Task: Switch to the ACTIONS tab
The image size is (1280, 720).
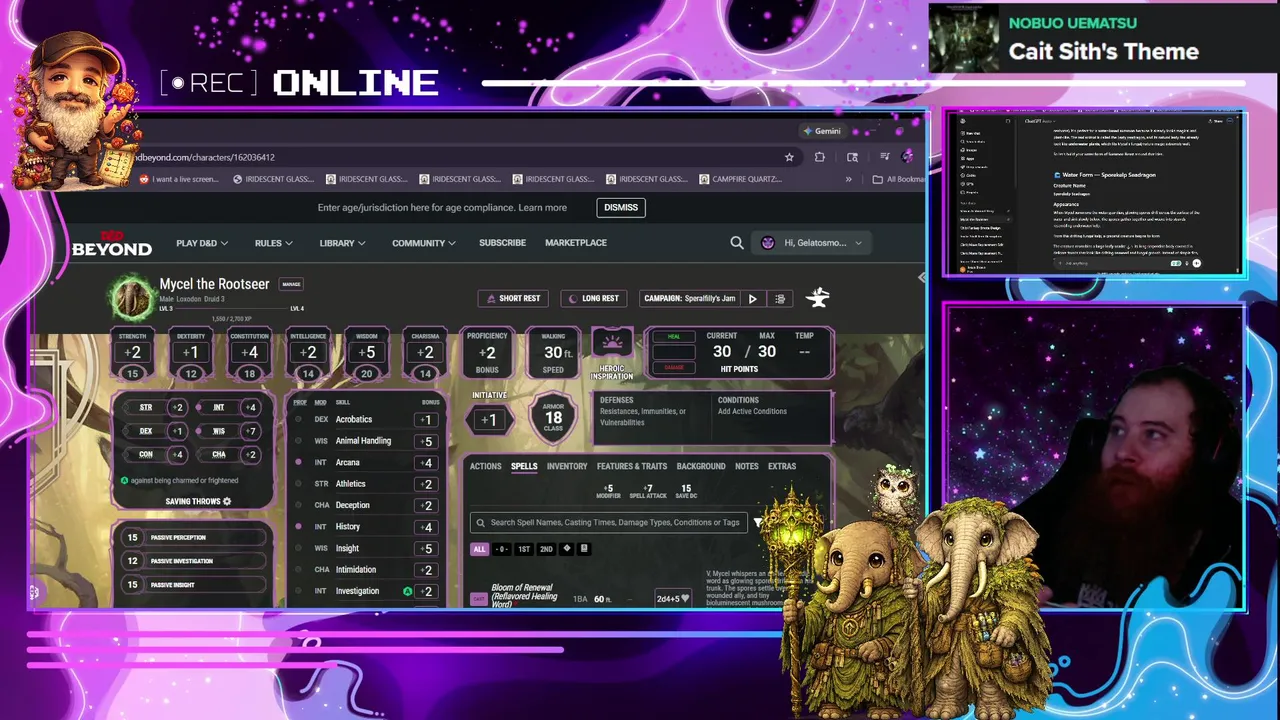Action: click(x=485, y=466)
